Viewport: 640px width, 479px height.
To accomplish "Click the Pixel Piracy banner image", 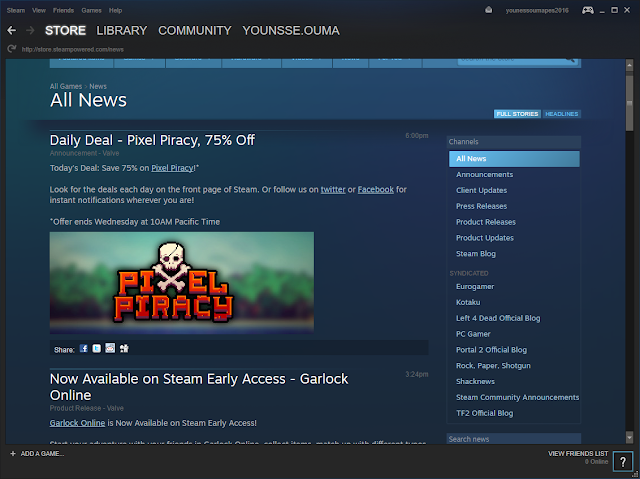I will pos(182,283).
